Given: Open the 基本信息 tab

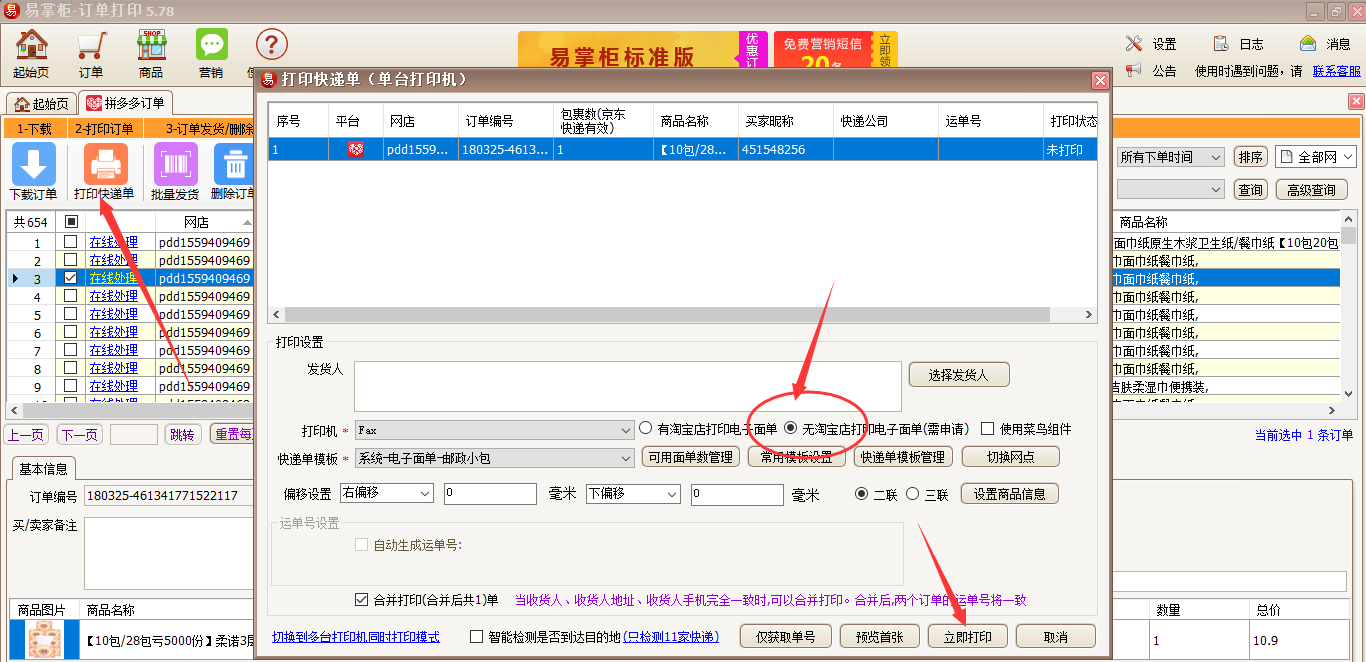Looking at the screenshot, I should point(43,469).
